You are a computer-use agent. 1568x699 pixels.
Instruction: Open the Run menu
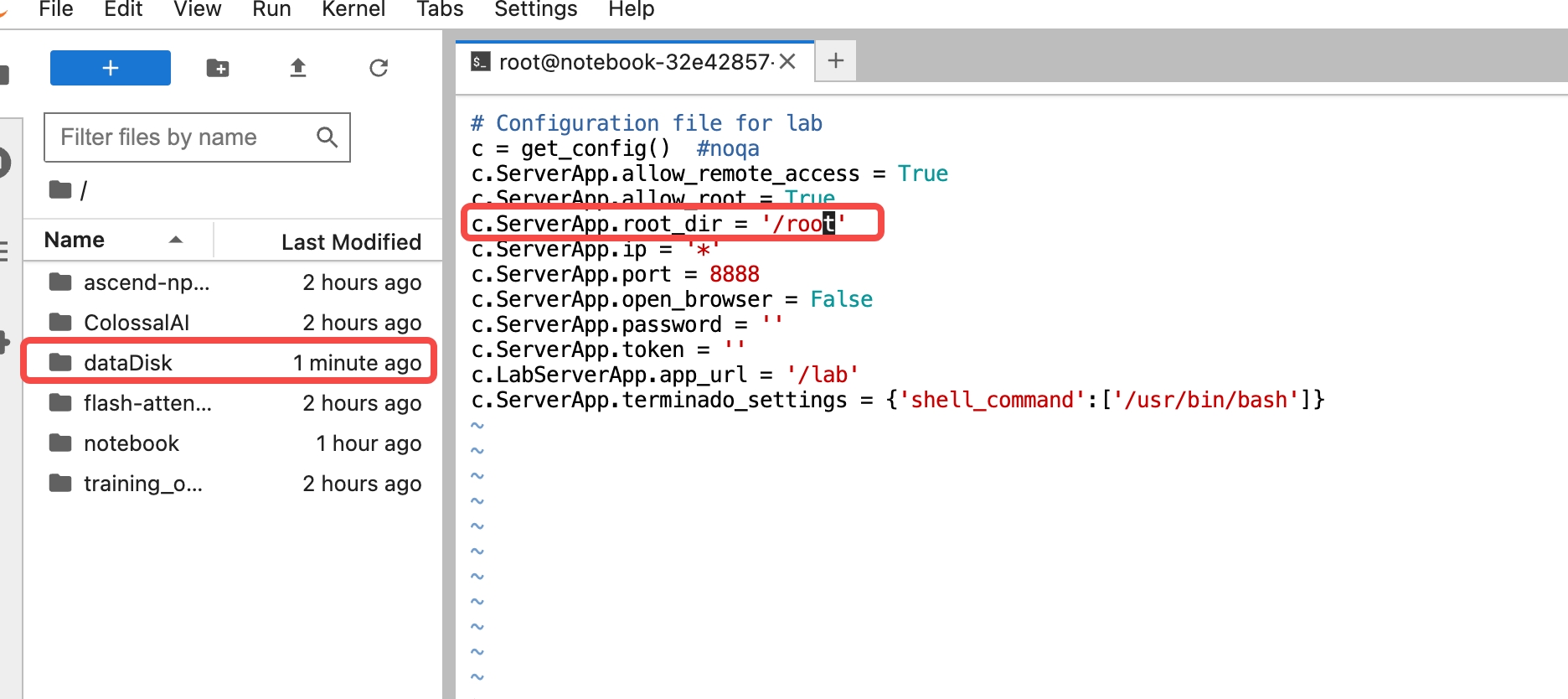pos(271,9)
